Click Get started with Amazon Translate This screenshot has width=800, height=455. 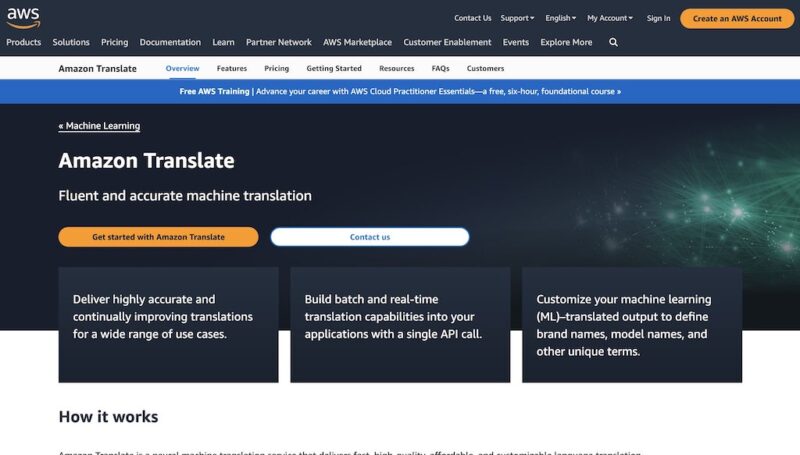point(158,237)
